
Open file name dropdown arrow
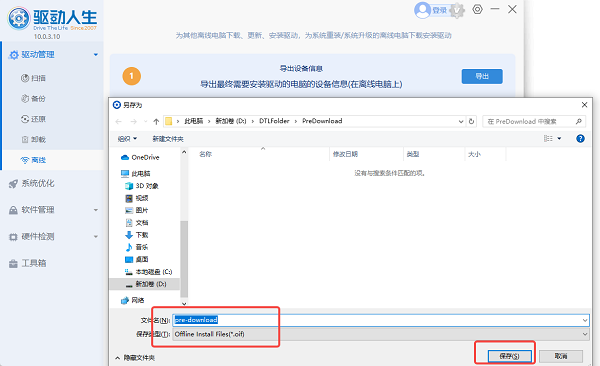click(x=585, y=320)
